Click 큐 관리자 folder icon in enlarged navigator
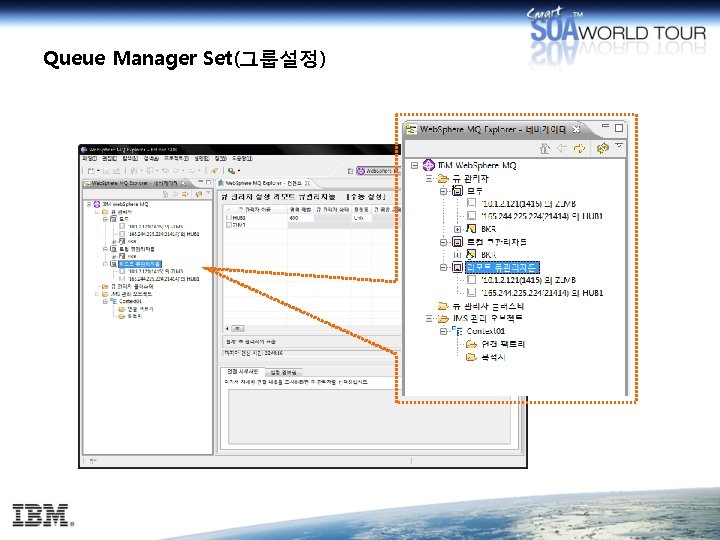720x540 pixels. click(443, 178)
